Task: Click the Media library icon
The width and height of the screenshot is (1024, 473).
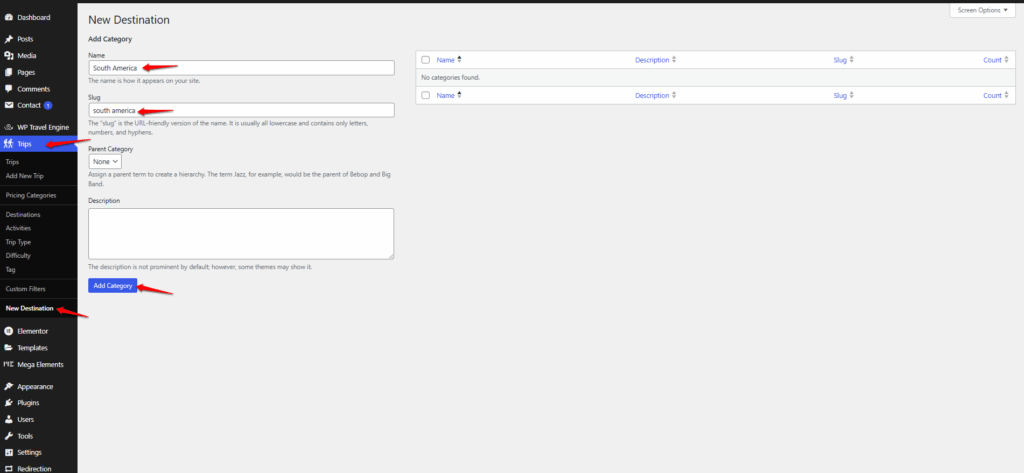Action: coord(9,55)
